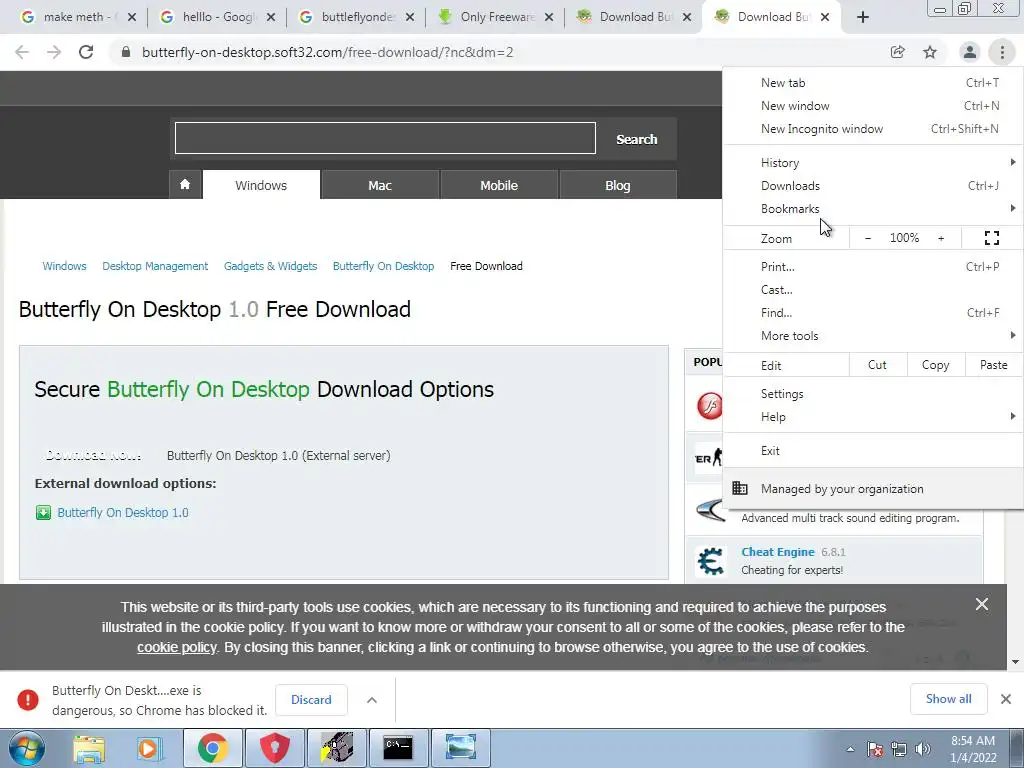Expand the Bookmarks submenu

tap(872, 209)
